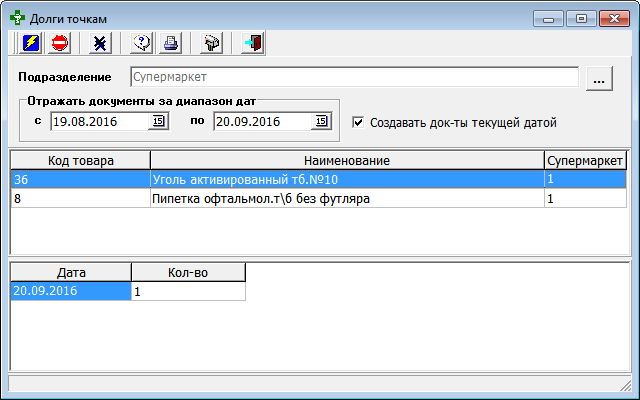Toggle 'Создавать док-ты текущей датой' checkbox
The width and height of the screenshot is (640, 400).
[x=358, y=122]
